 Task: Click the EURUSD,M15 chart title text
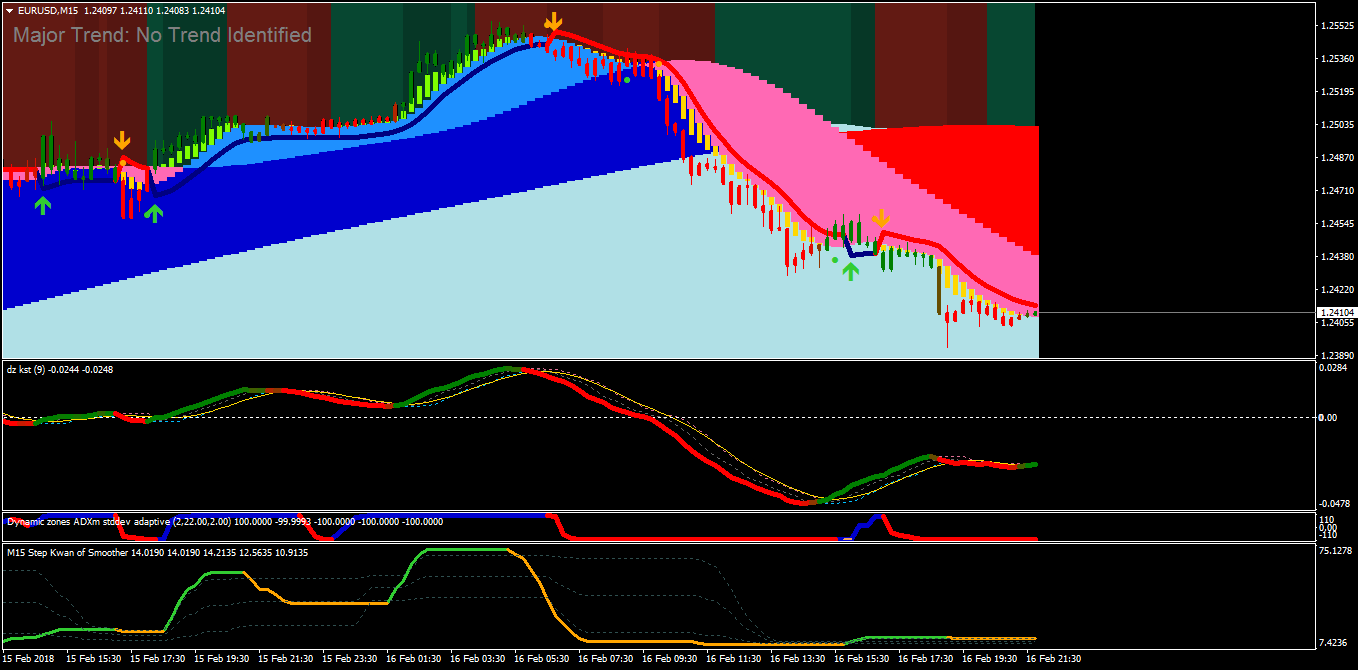(48, 10)
